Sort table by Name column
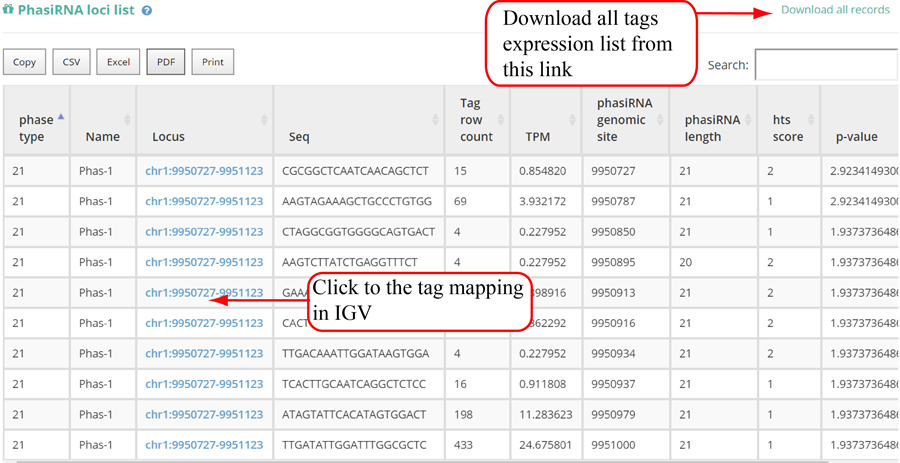The image size is (900, 463). [x=102, y=136]
